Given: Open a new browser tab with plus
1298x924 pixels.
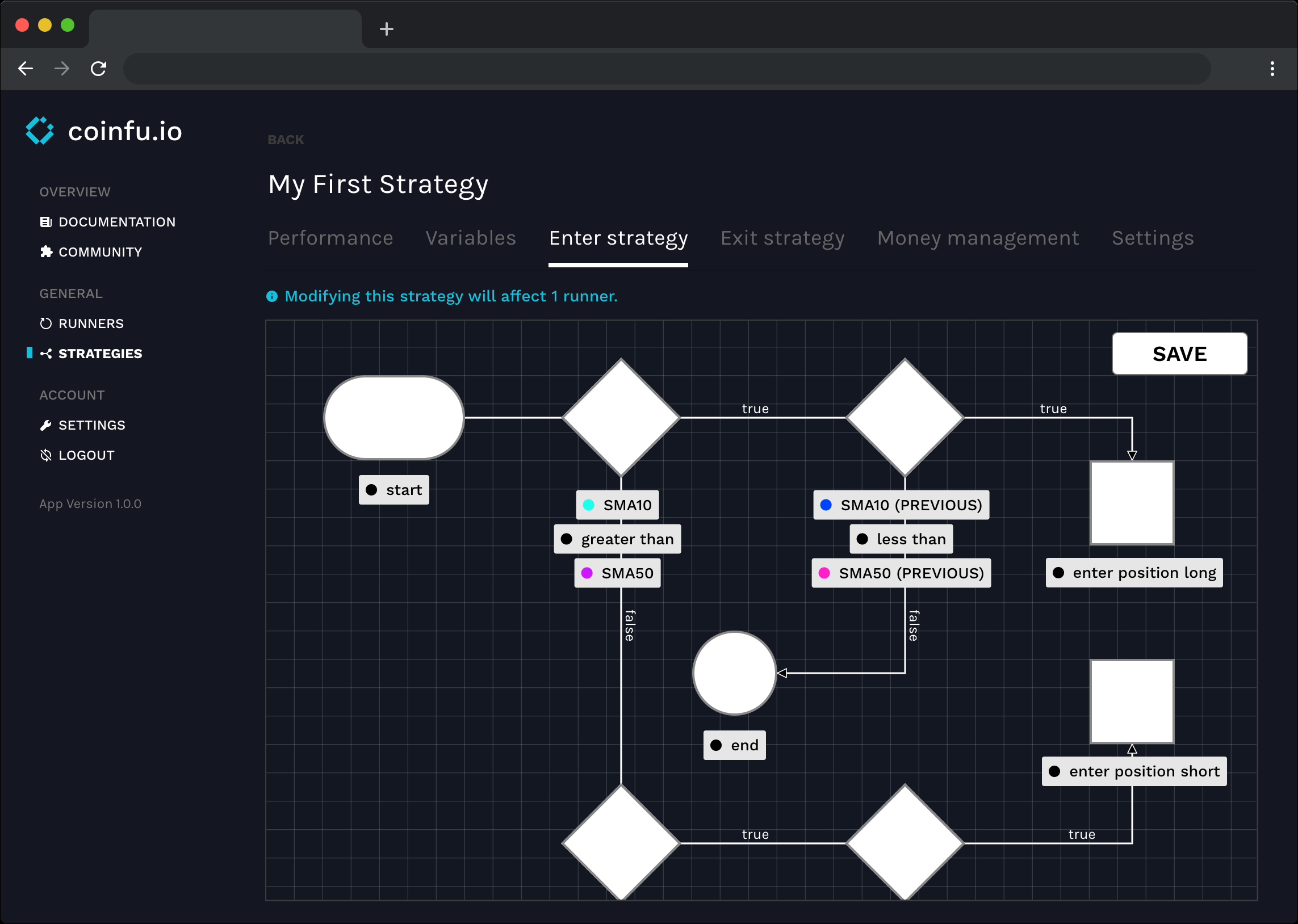Looking at the screenshot, I should click(386, 29).
